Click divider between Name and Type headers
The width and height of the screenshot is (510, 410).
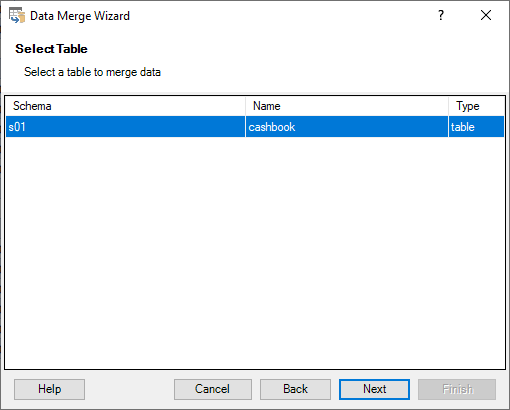tap(448, 106)
